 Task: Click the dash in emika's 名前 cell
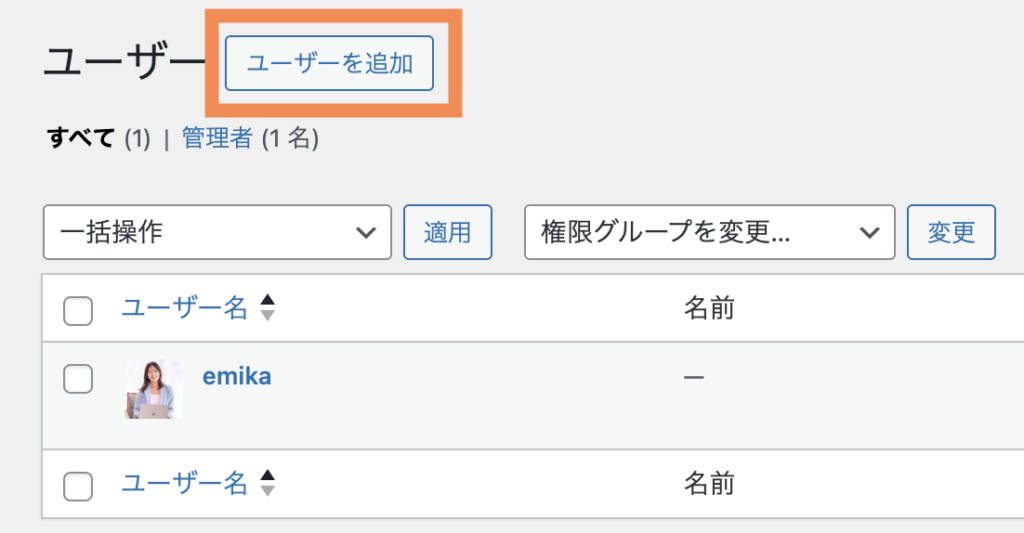pyautogui.click(x=694, y=378)
